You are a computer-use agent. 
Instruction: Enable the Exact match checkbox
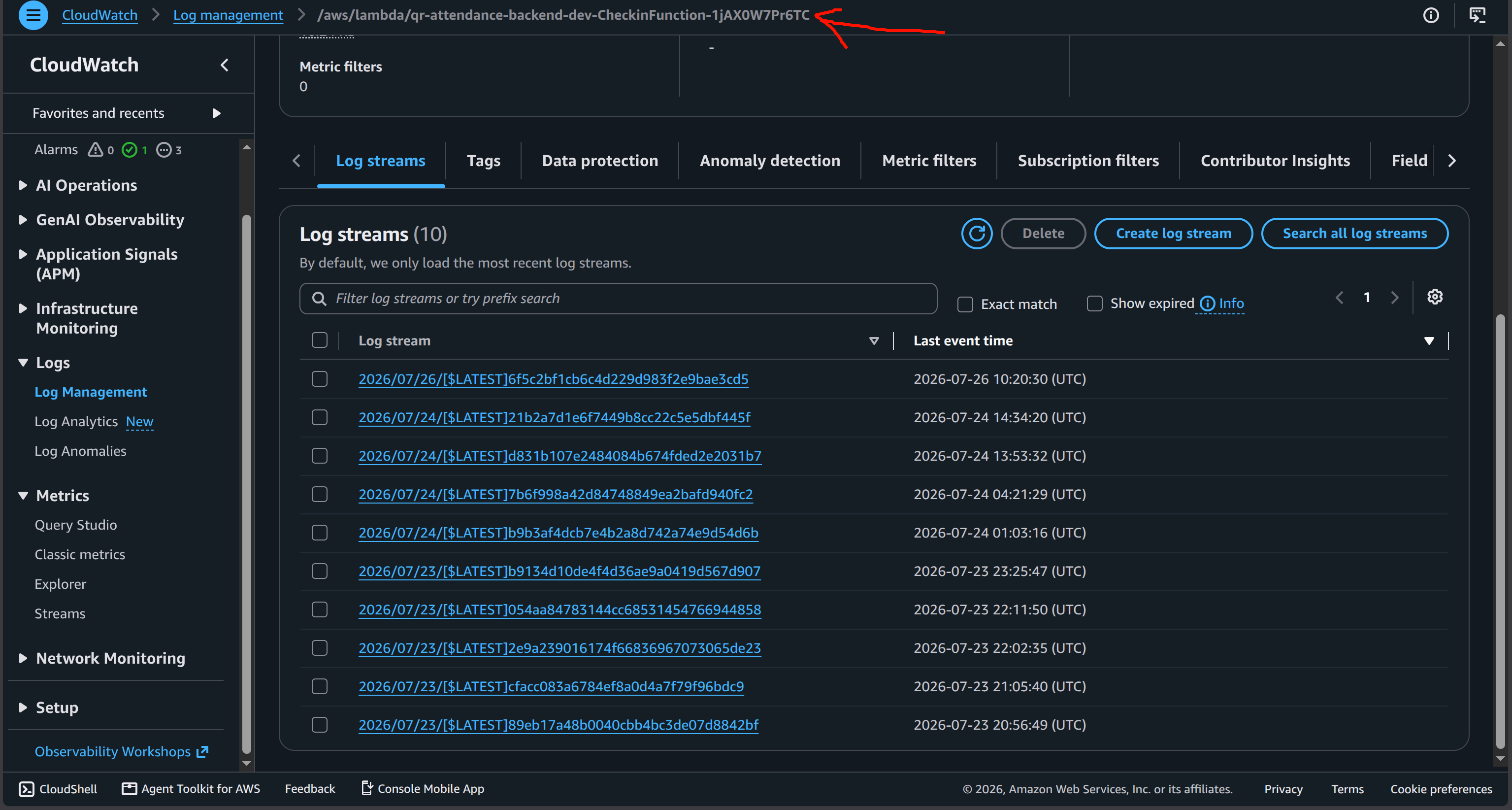(x=965, y=304)
